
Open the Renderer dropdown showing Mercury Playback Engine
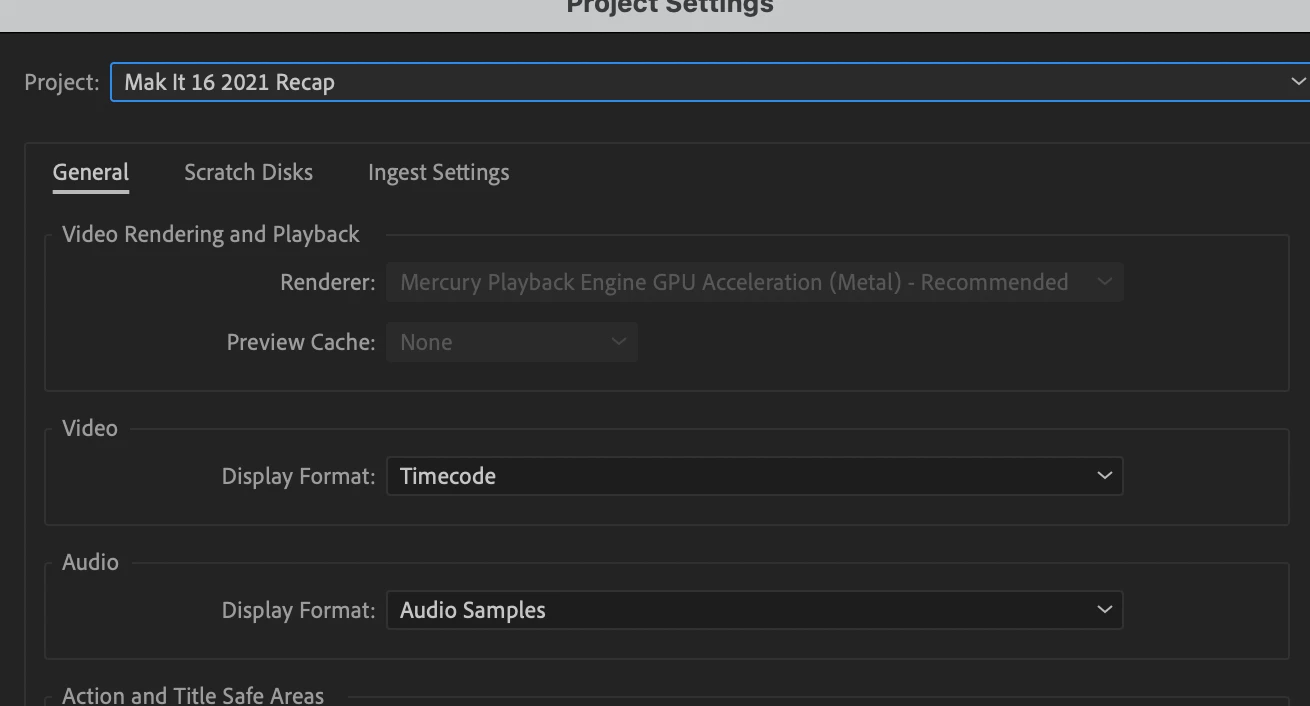740,282
